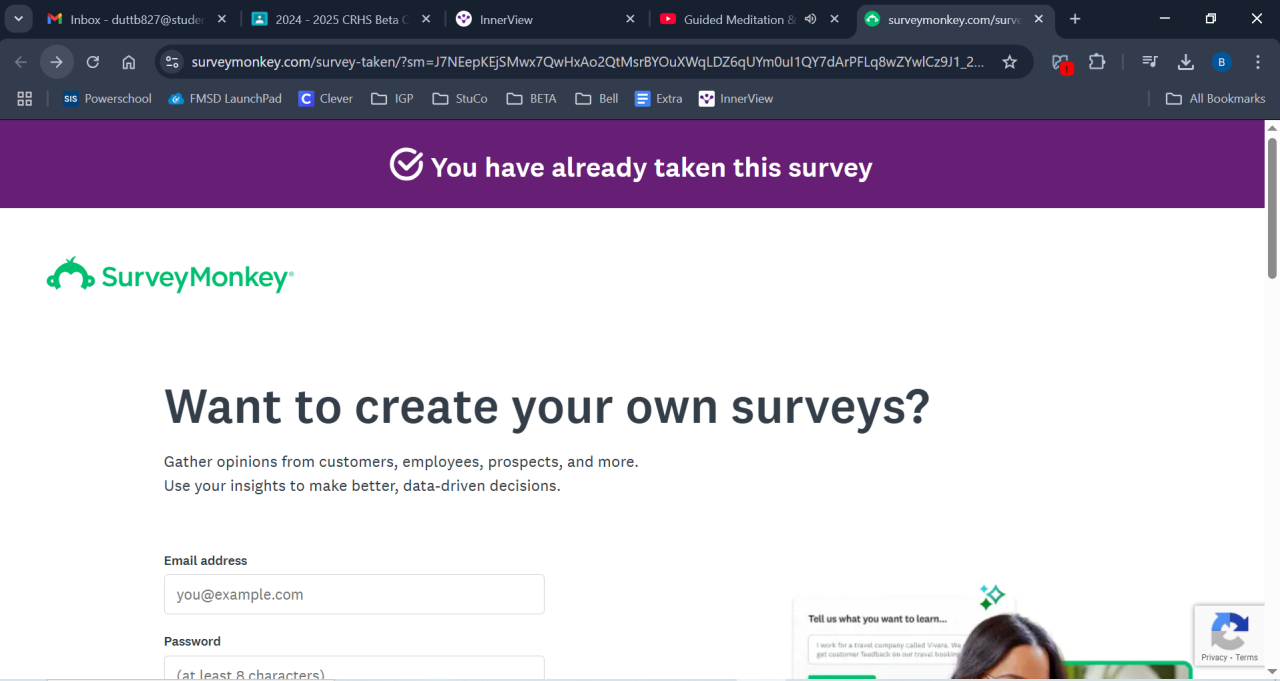Image resolution: width=1280 pixels, height=681 pixels.
Task: Click the 'Email address' label
Action: tap(205, 561)
